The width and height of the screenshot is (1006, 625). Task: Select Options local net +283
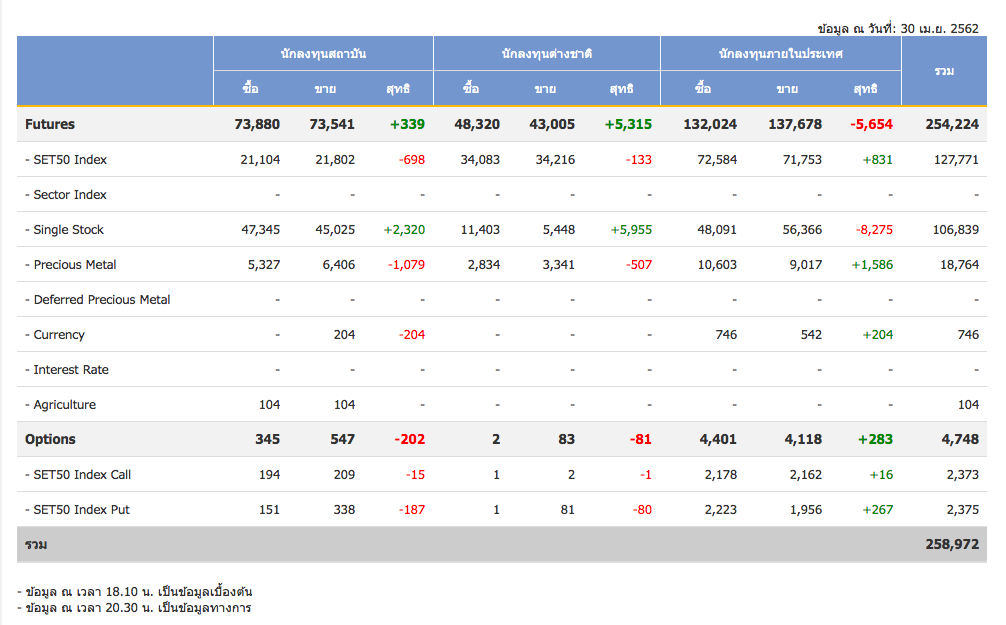(875, 440)
